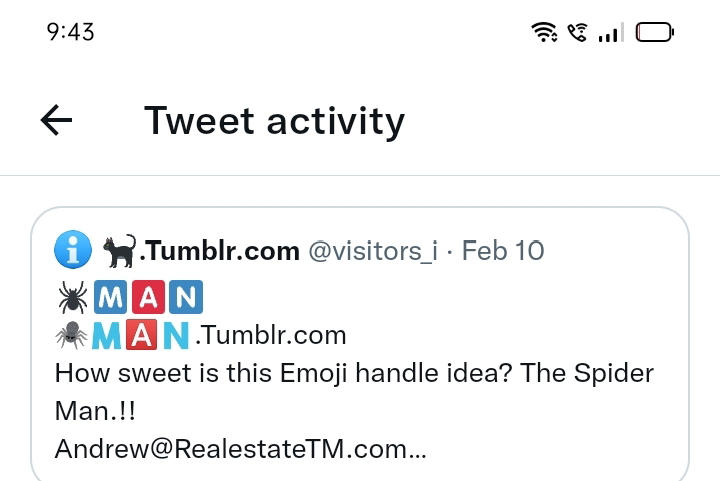The height and width of the screenshot is (481, 720).
Task: Click the black cat emoji
Action: 118,250
